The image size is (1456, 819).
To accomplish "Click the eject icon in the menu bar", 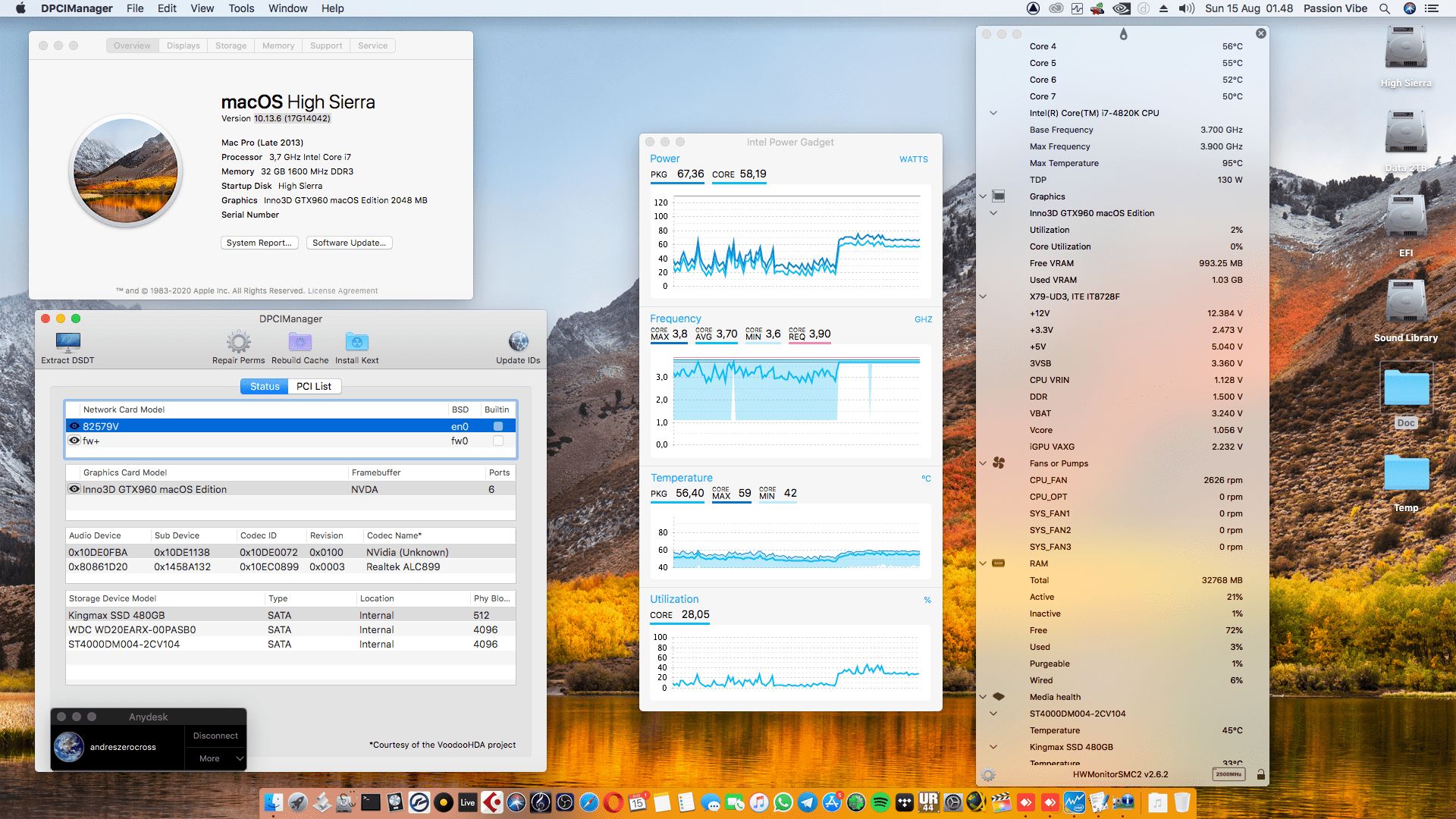I will [1163, 8].
